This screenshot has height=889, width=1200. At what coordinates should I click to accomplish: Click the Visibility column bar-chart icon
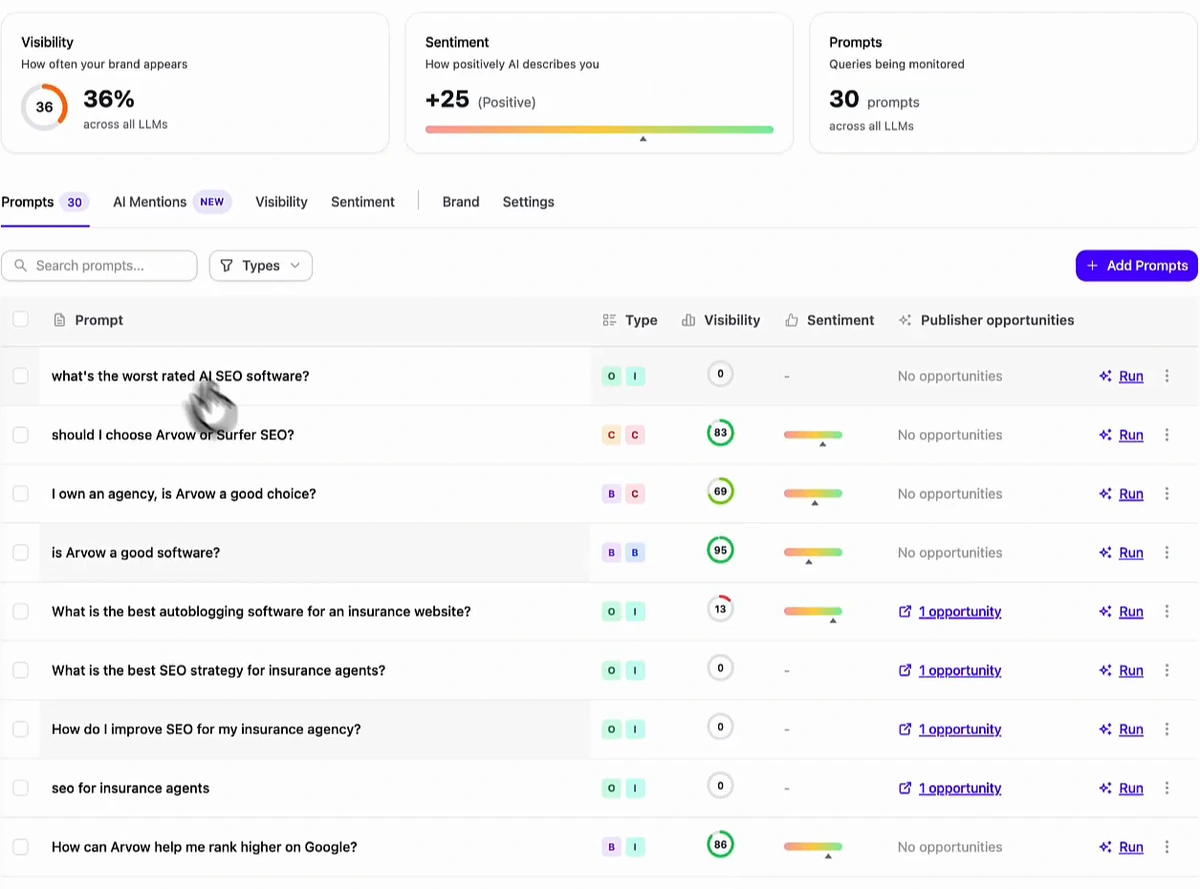point(688,320)
